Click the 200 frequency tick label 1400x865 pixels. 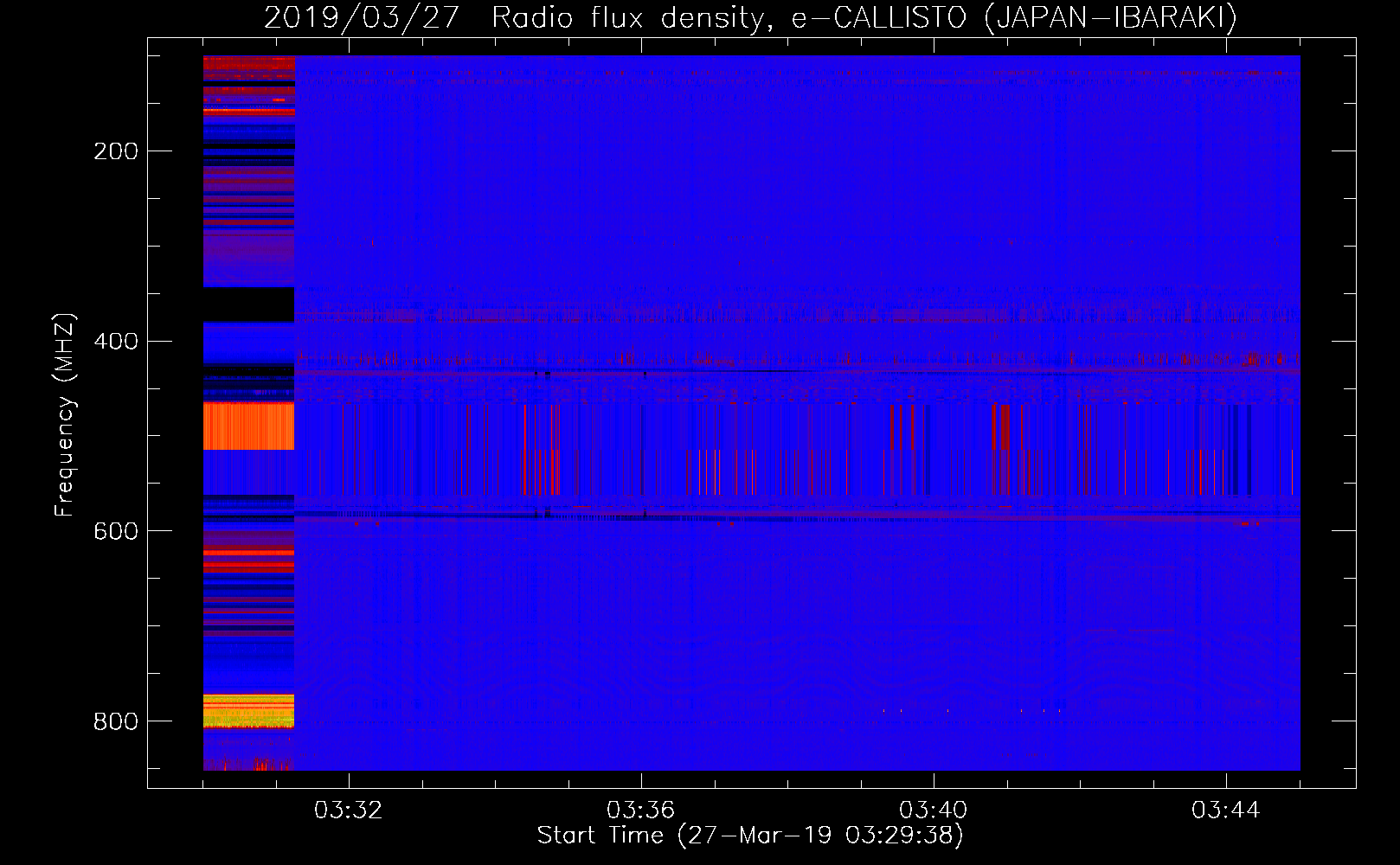(116, 151)
